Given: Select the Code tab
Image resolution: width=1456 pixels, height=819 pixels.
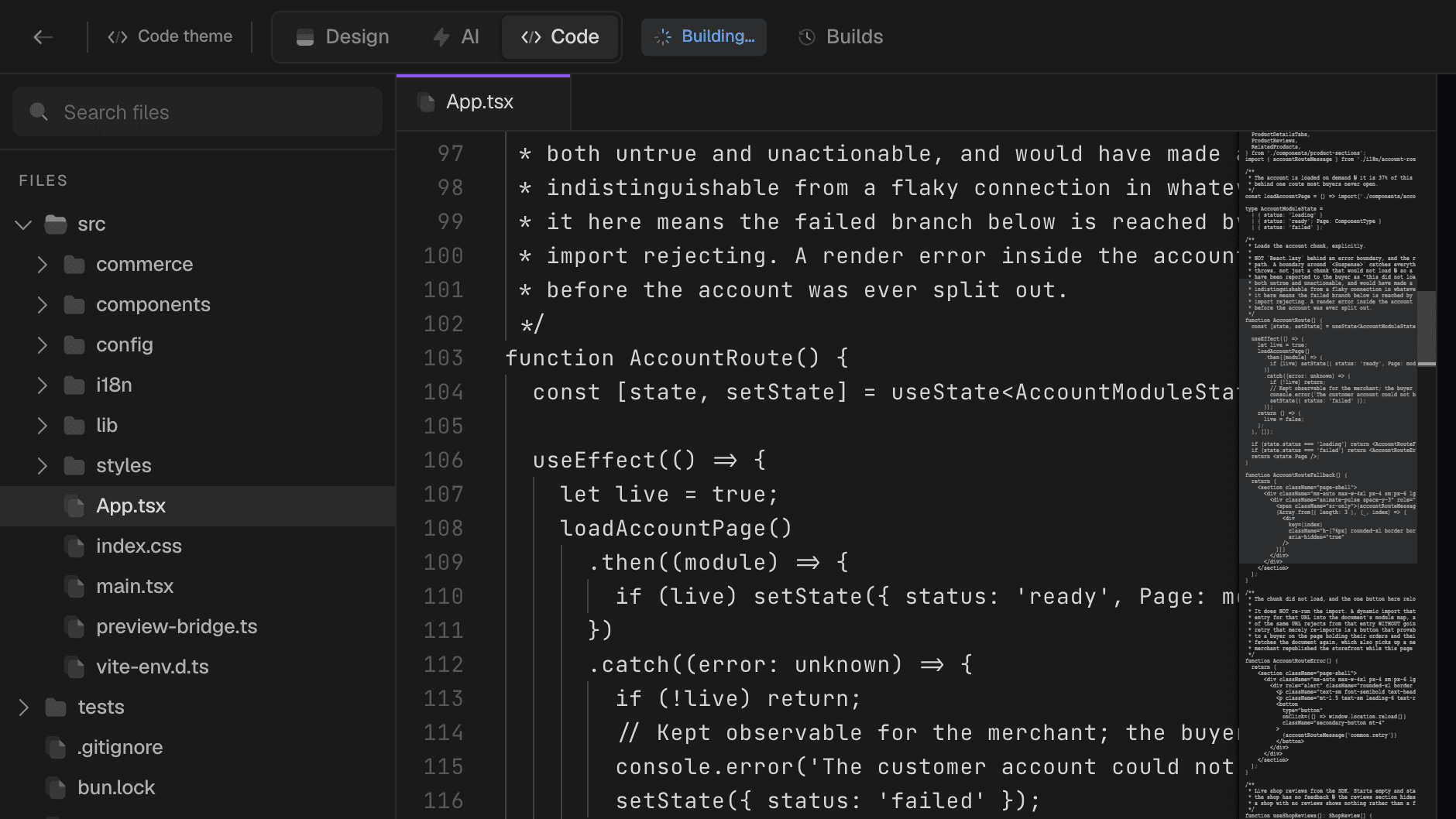Looking at the screenshot, I should pyautogui.click(x=560, y=36).
